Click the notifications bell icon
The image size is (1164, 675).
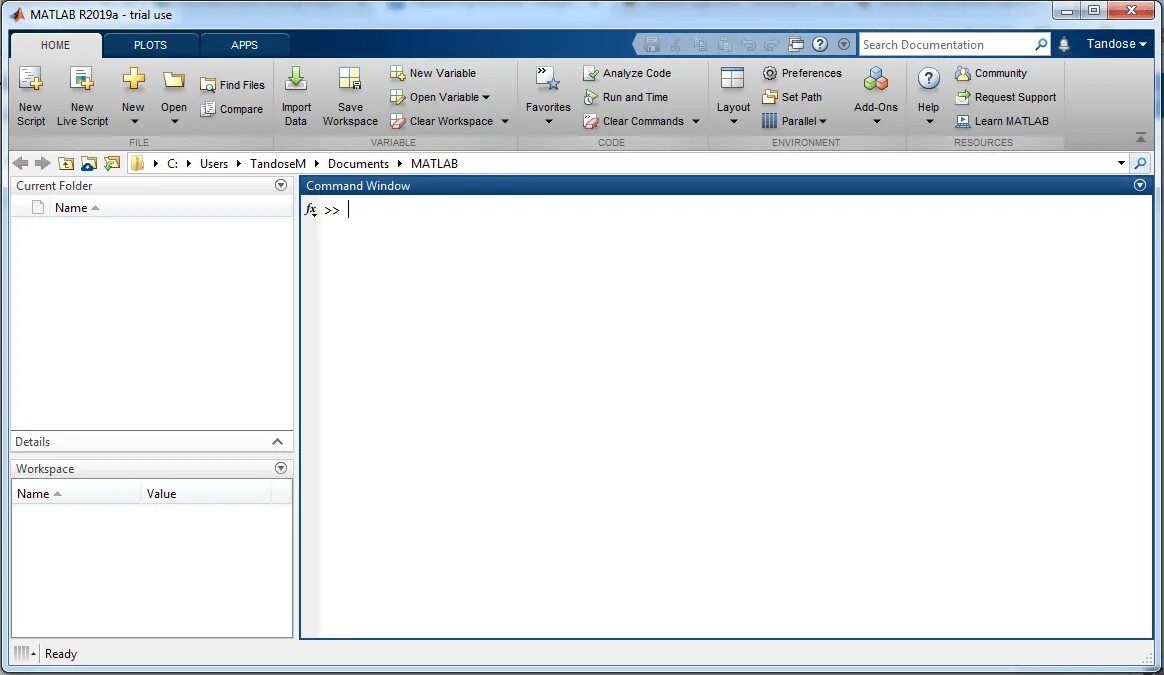click(x=1064, y=45)
